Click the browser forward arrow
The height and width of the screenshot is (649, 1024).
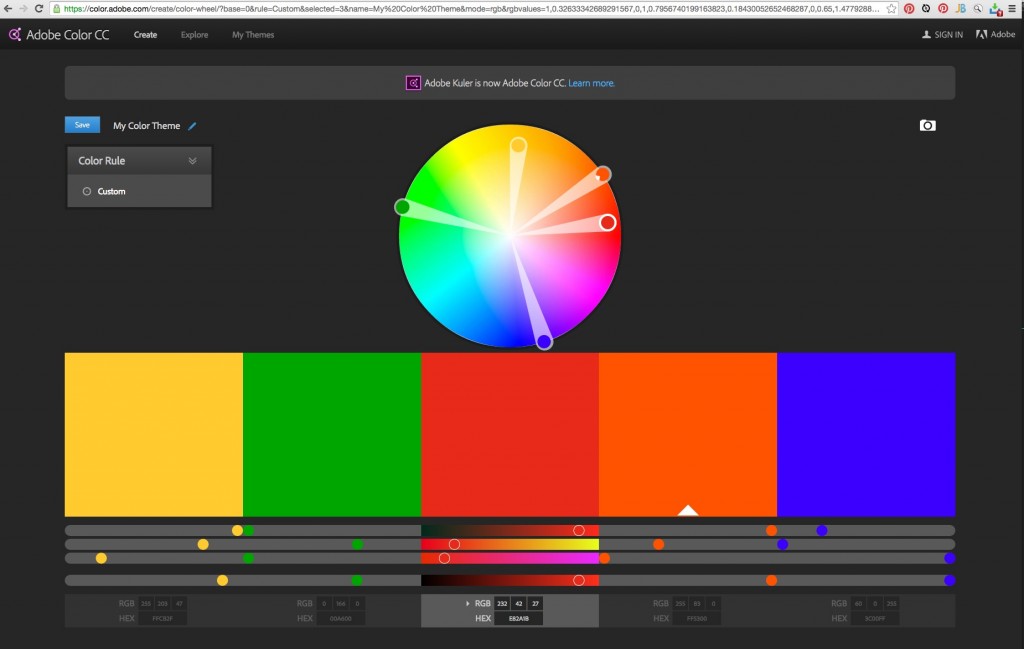click(23, 8)
